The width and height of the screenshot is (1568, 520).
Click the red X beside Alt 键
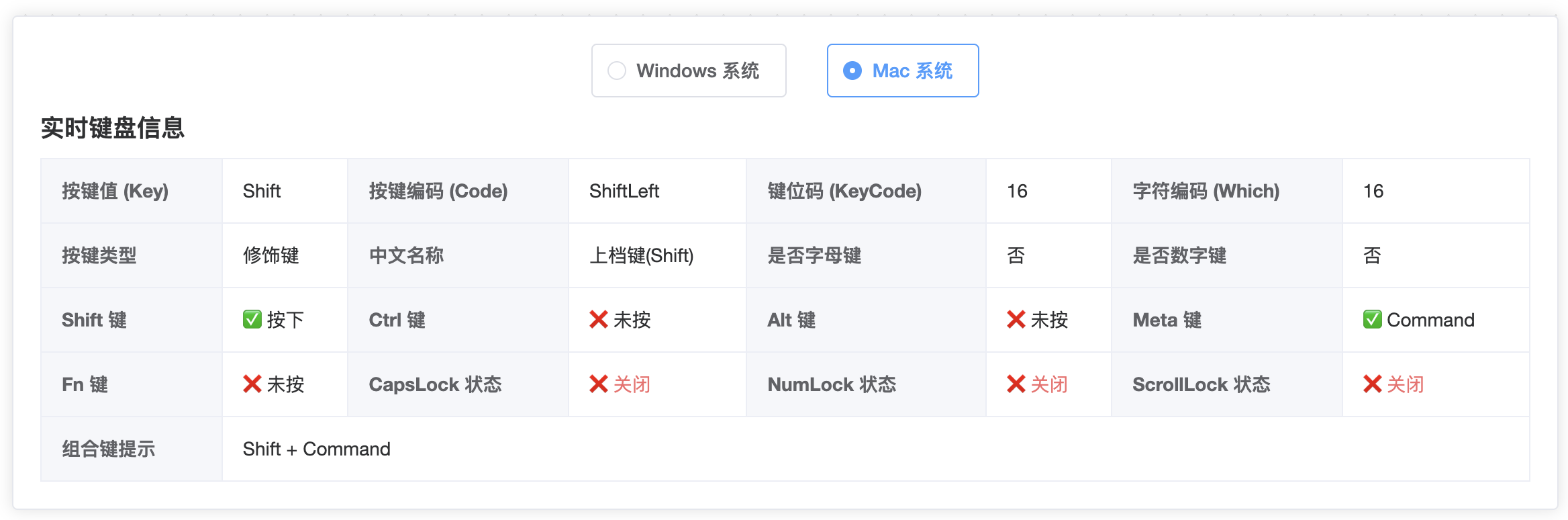pyautogui.click(x=1016, y=320)
